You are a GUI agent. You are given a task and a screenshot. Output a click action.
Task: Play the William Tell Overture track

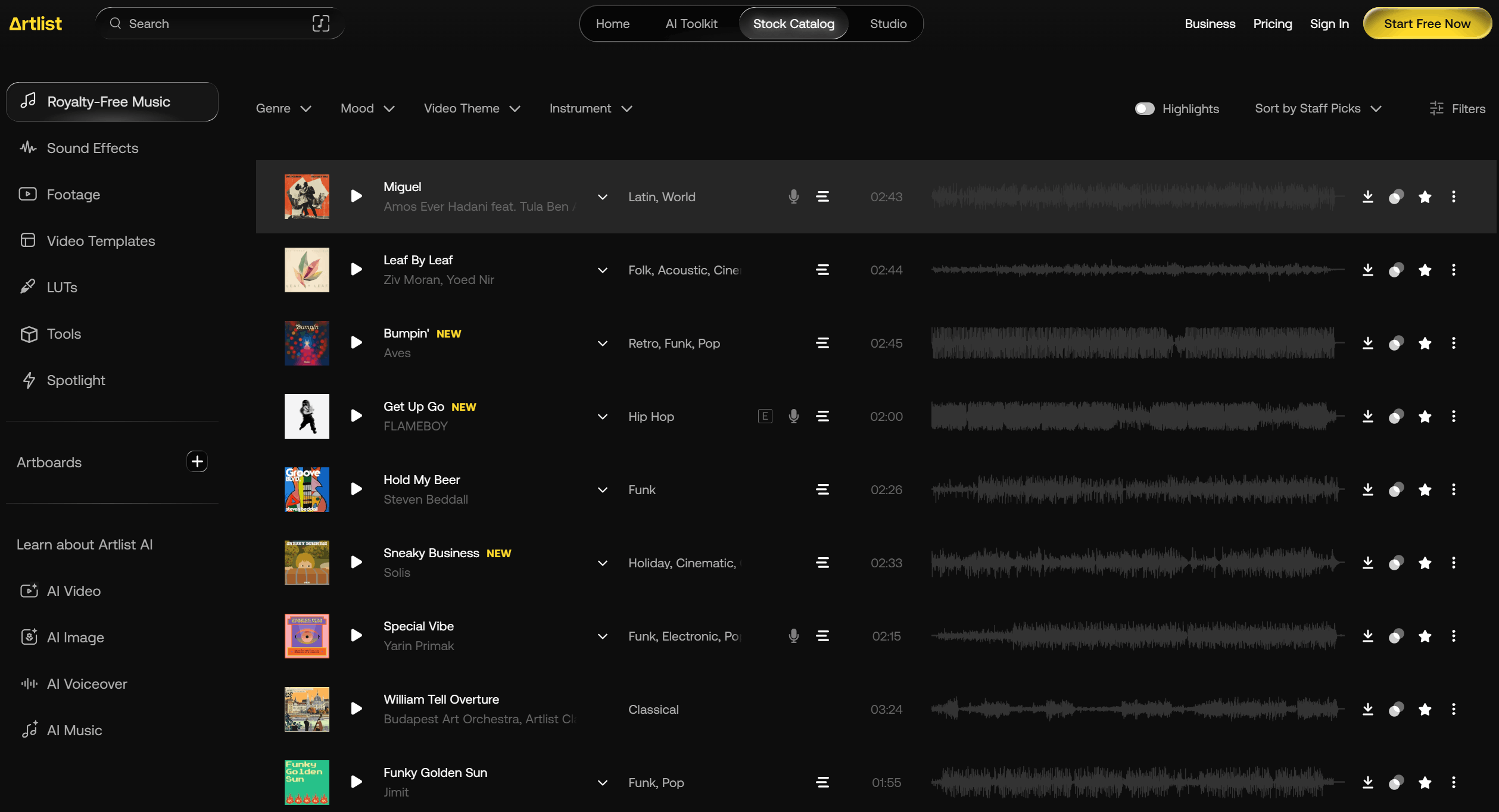[356, 708]
